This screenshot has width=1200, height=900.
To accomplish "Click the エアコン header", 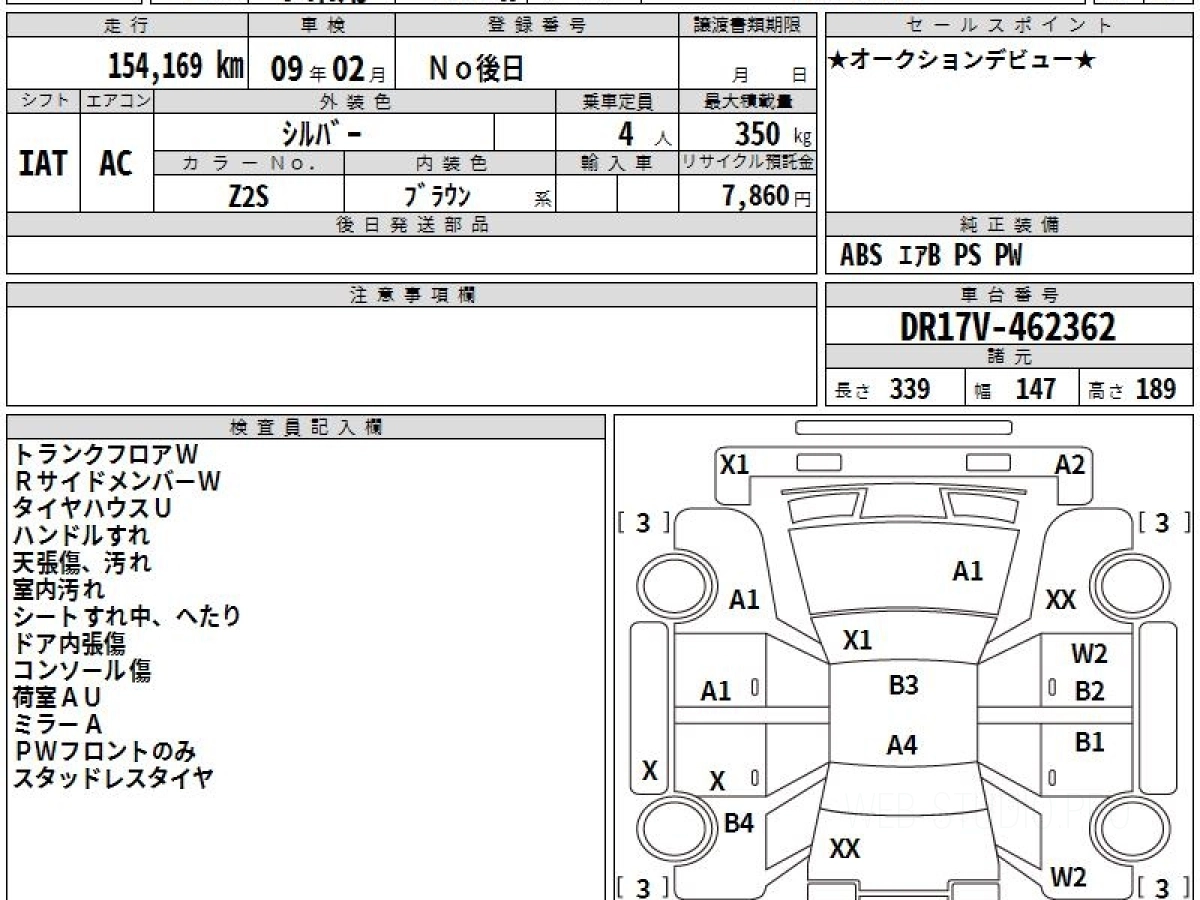I will 117,101.
